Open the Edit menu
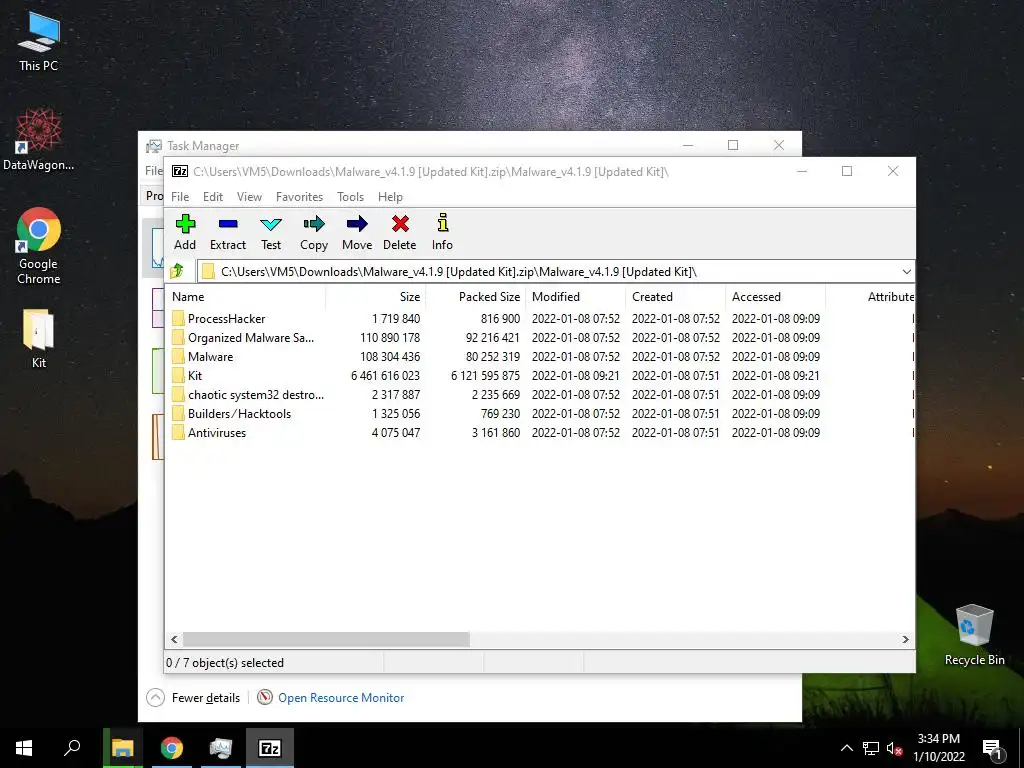Screen dimensions: 1024x768 213,197
